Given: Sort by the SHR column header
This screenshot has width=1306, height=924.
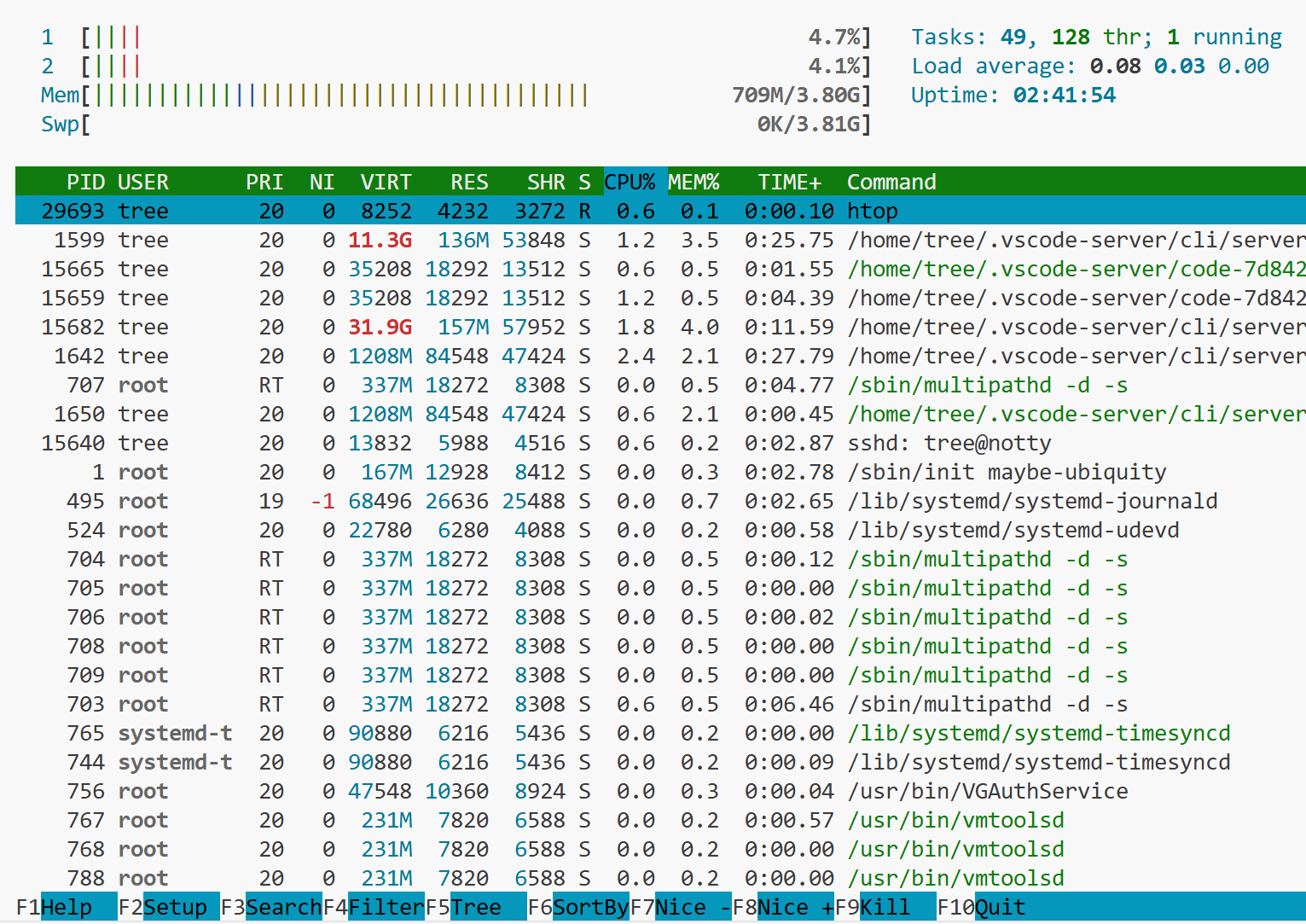Looking at the screenshot, I should tap(546, 182).
